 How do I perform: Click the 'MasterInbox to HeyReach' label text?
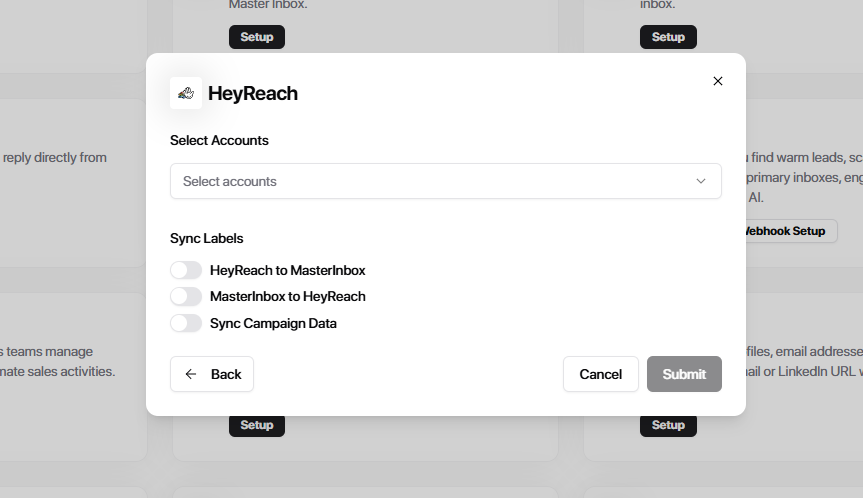pyautogui.click(x=287, y=296)
